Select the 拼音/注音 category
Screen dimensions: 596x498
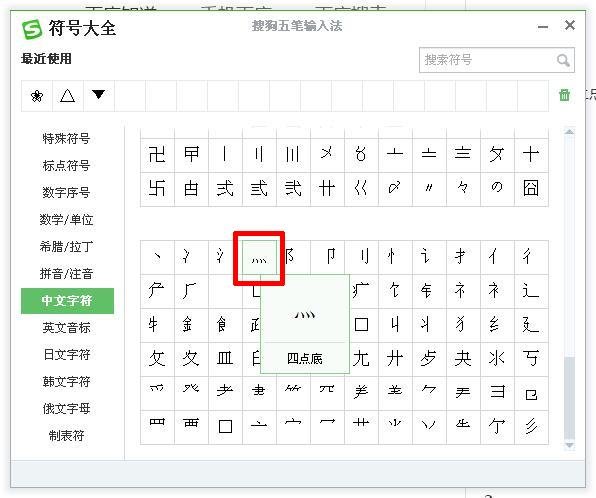(x=67, y=274)
